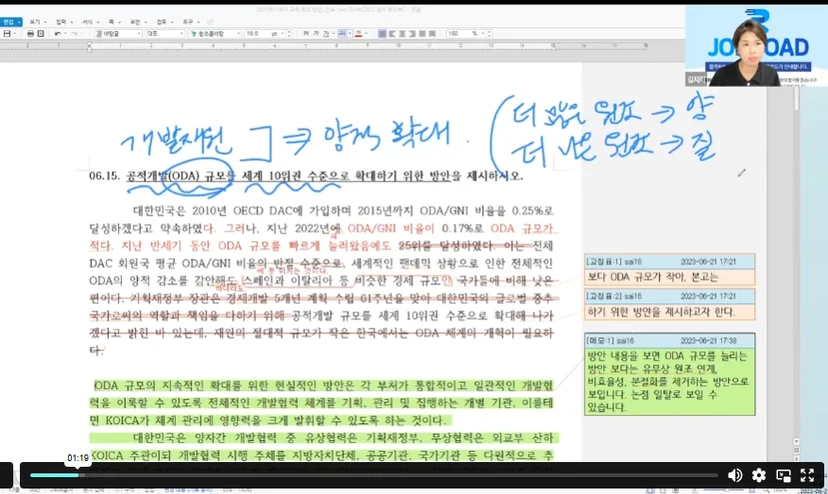
Task: Click the heading text starting 06.15.
Action: [306, 176]
